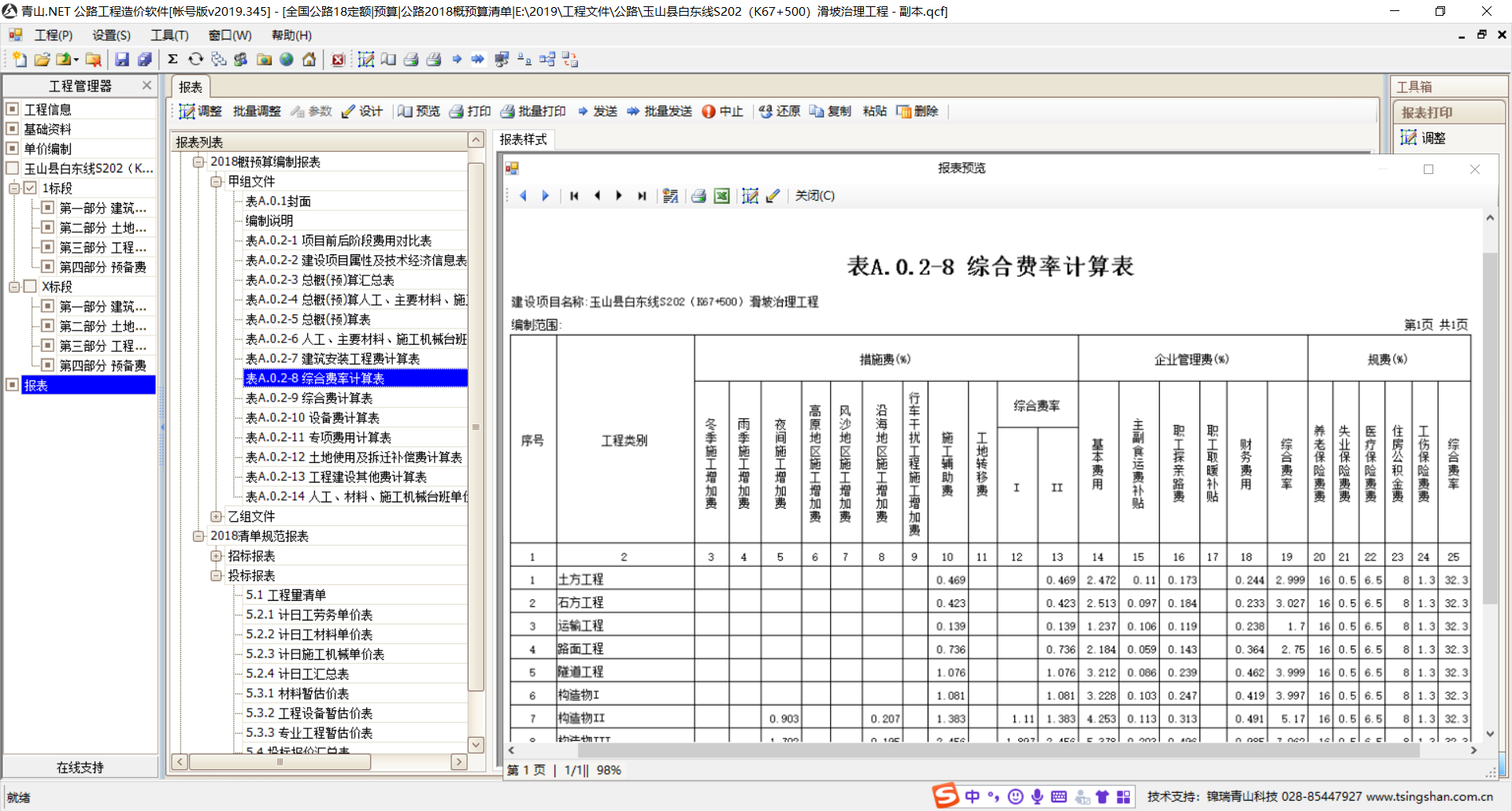Collapse the 甲组文件 tree node
Screen dimensions: 1512x811
click(217, 182)
